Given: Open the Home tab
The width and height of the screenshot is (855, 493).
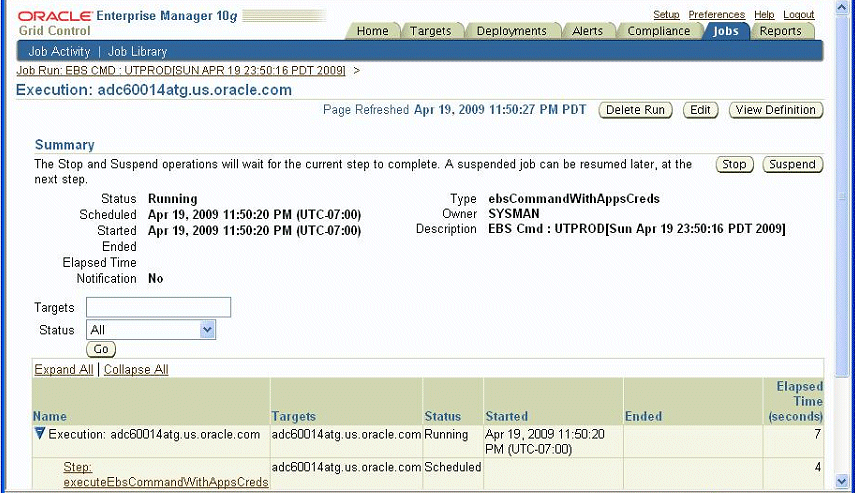Looking at the screenshot, I should pos(372,31).
